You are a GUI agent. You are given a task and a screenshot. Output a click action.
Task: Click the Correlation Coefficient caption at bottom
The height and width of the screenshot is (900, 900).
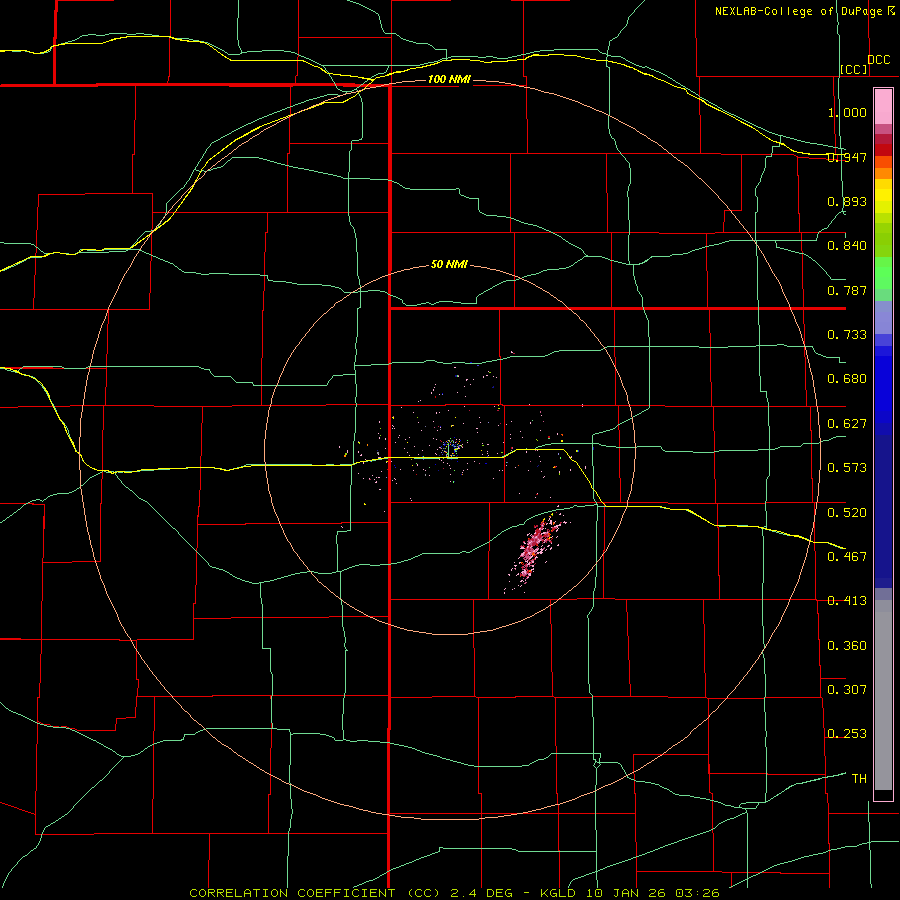(454, 893)
